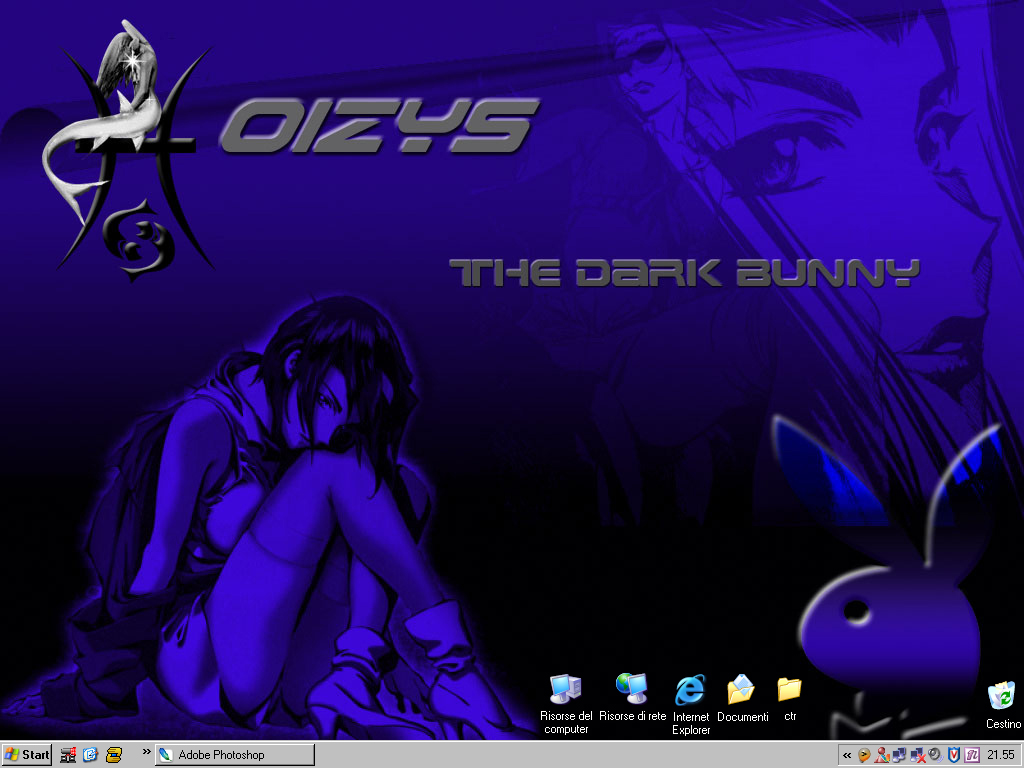This screenshot has height=768, width=1024.
Task: Click the orange round tray icon
Action: 864,755
